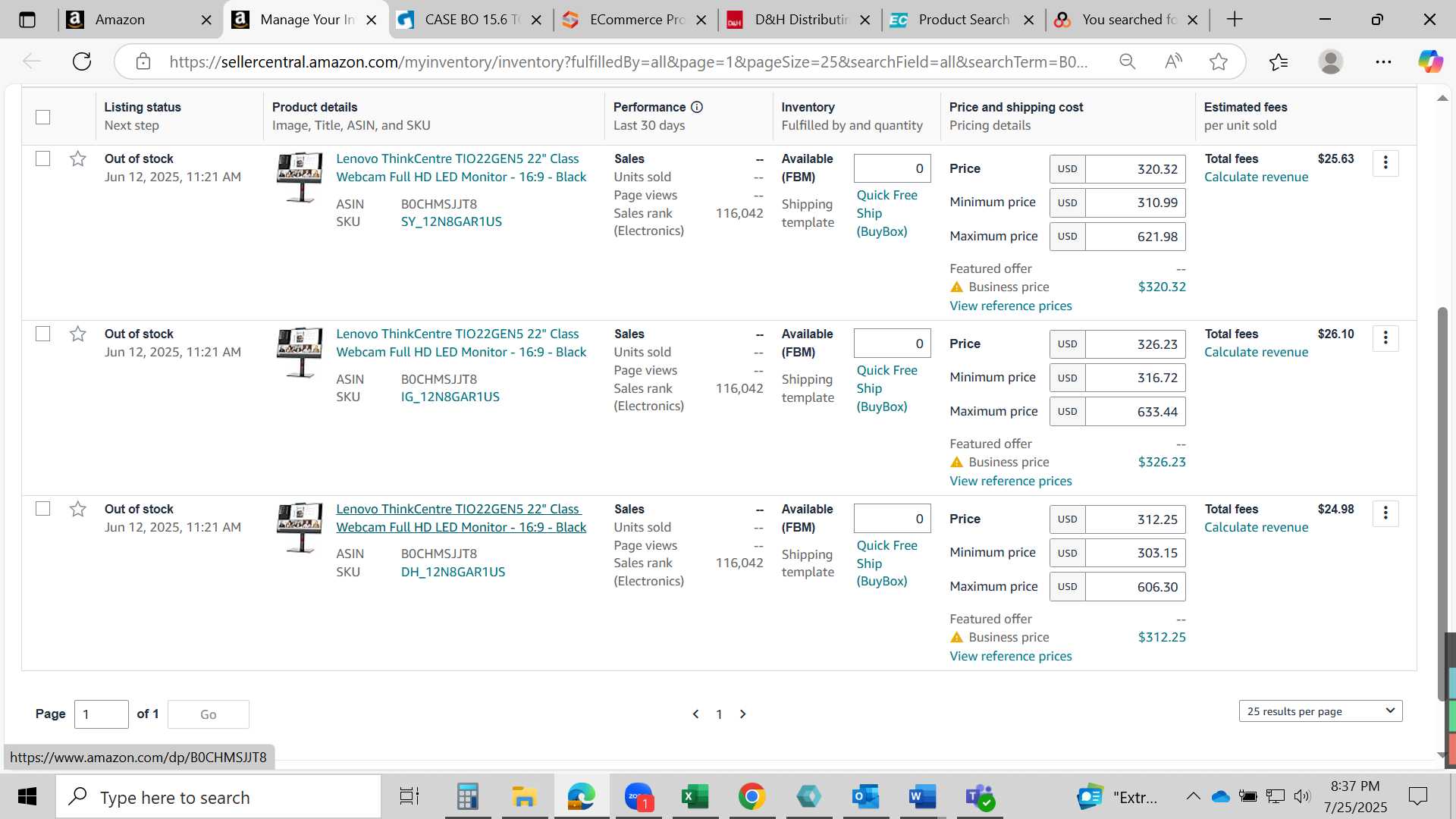Edit Maximum price field showing 606.30
Image resolution: width=1456 pixels, height=819 pixels.
[1135, 587]
